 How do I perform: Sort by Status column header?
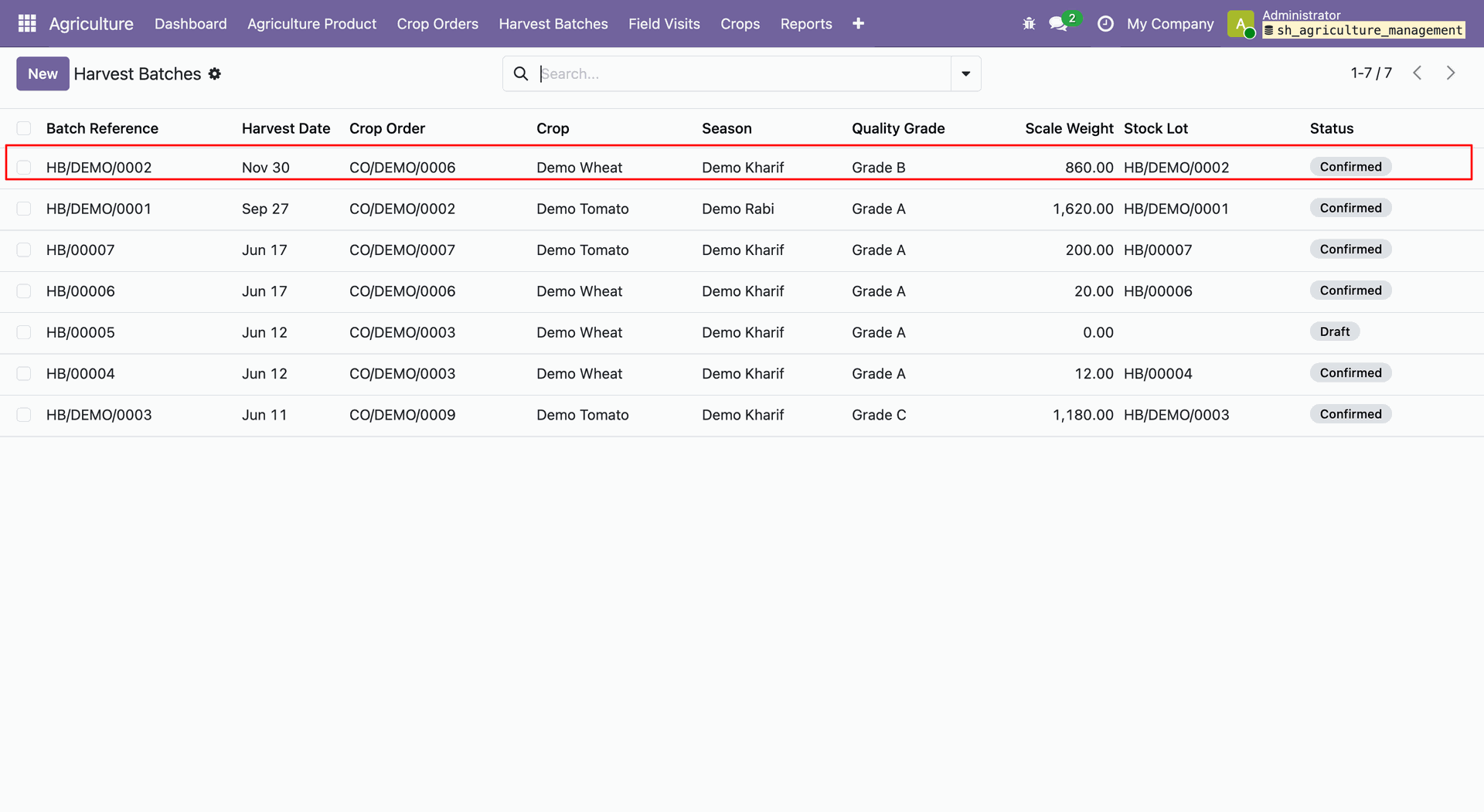click(x=1332, y=128)
